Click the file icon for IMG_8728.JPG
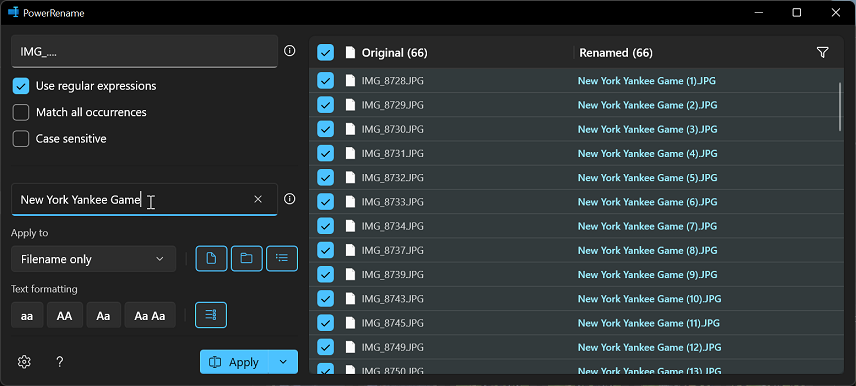The height and width of the screenshot is (386, 856). [350, 81]
